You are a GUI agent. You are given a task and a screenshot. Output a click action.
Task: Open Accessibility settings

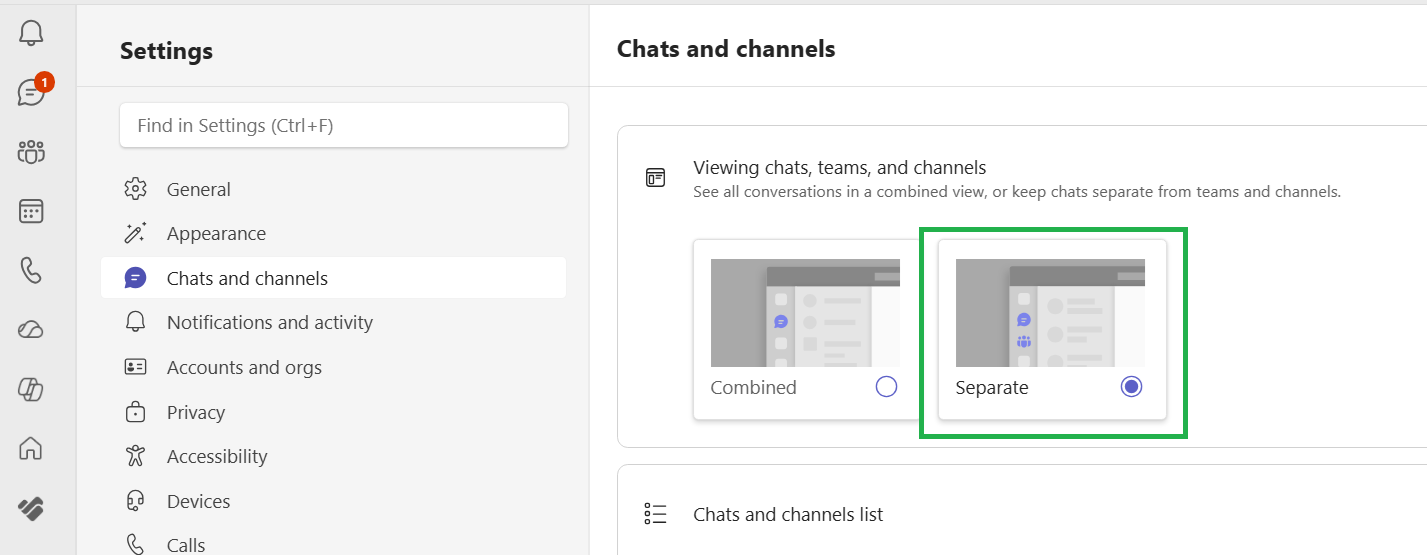pos(333,456)
